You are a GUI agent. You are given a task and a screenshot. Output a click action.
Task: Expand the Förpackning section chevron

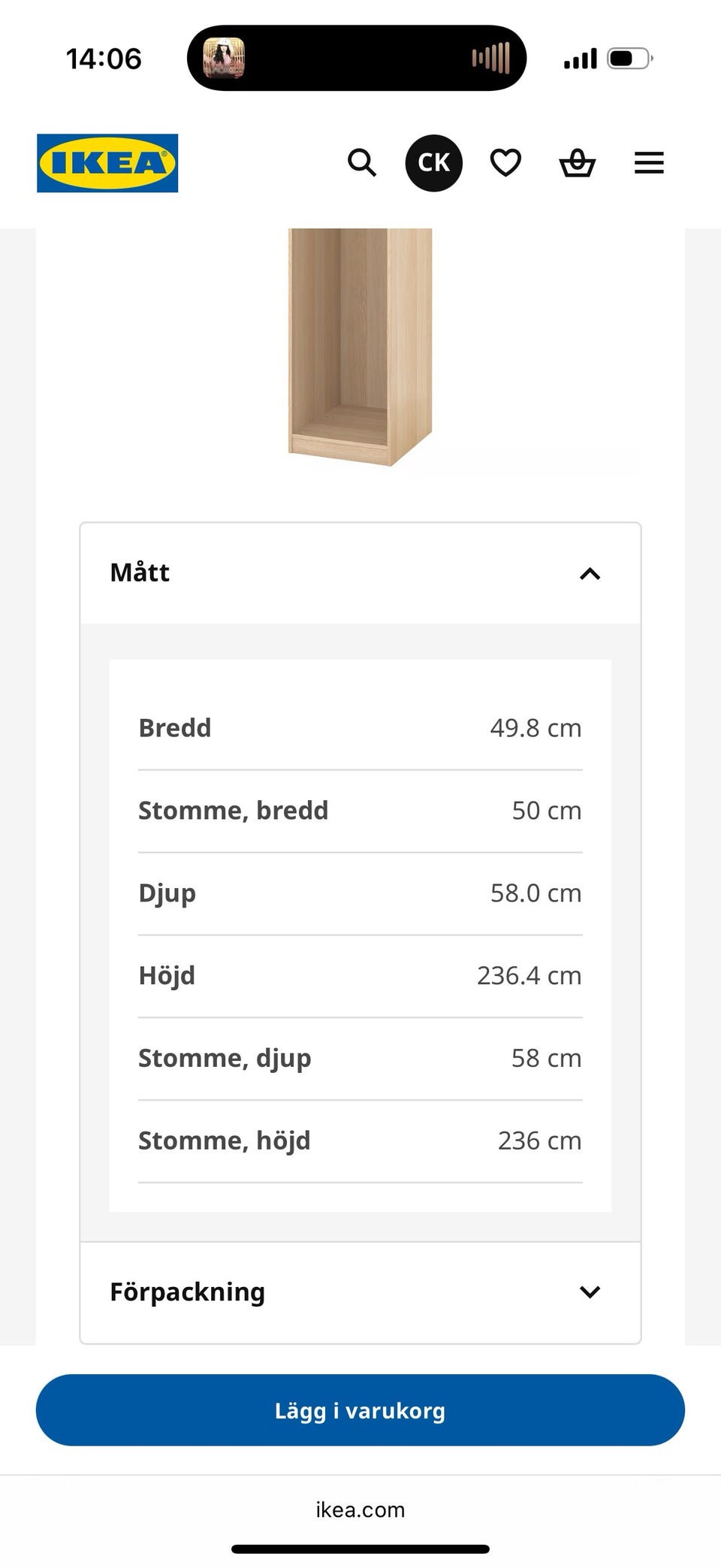click(590, 1292)
